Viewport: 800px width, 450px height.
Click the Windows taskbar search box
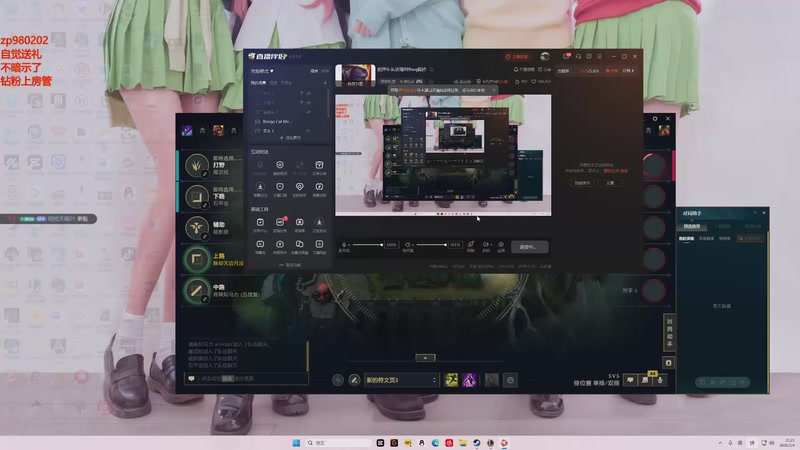point(338,443)
